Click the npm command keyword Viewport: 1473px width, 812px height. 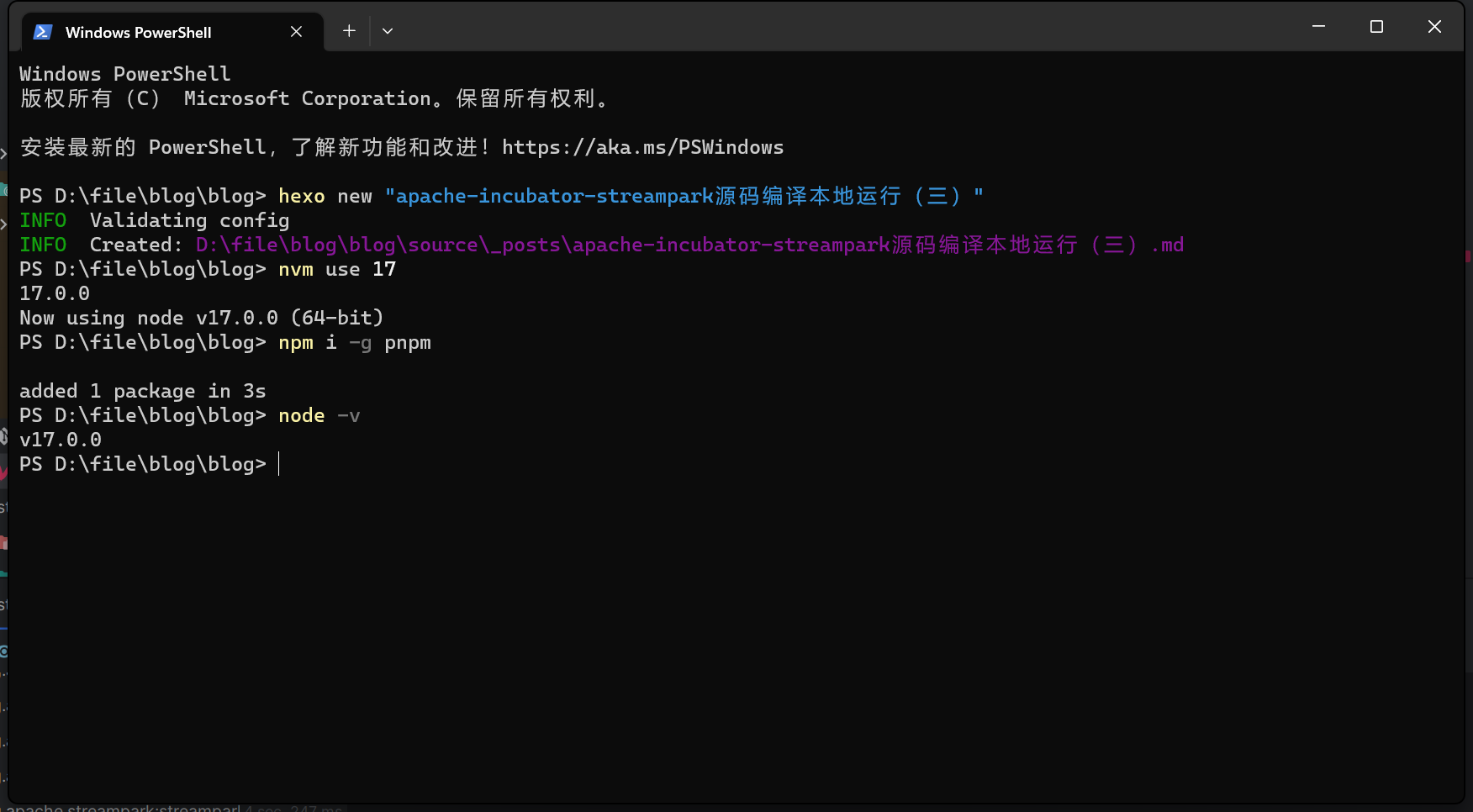click(x=295, y=342)
